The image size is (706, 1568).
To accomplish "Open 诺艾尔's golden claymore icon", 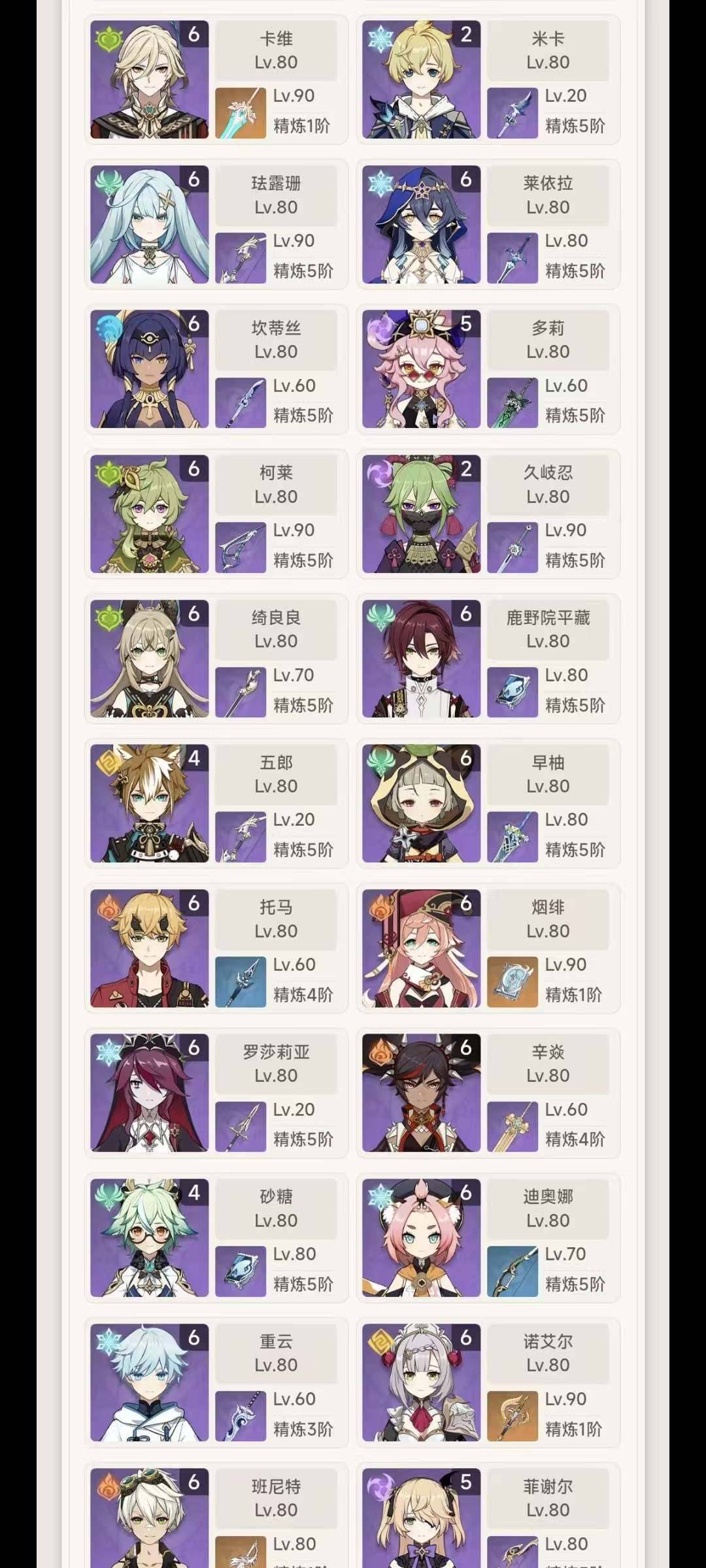I will [x=513, y=1416].
